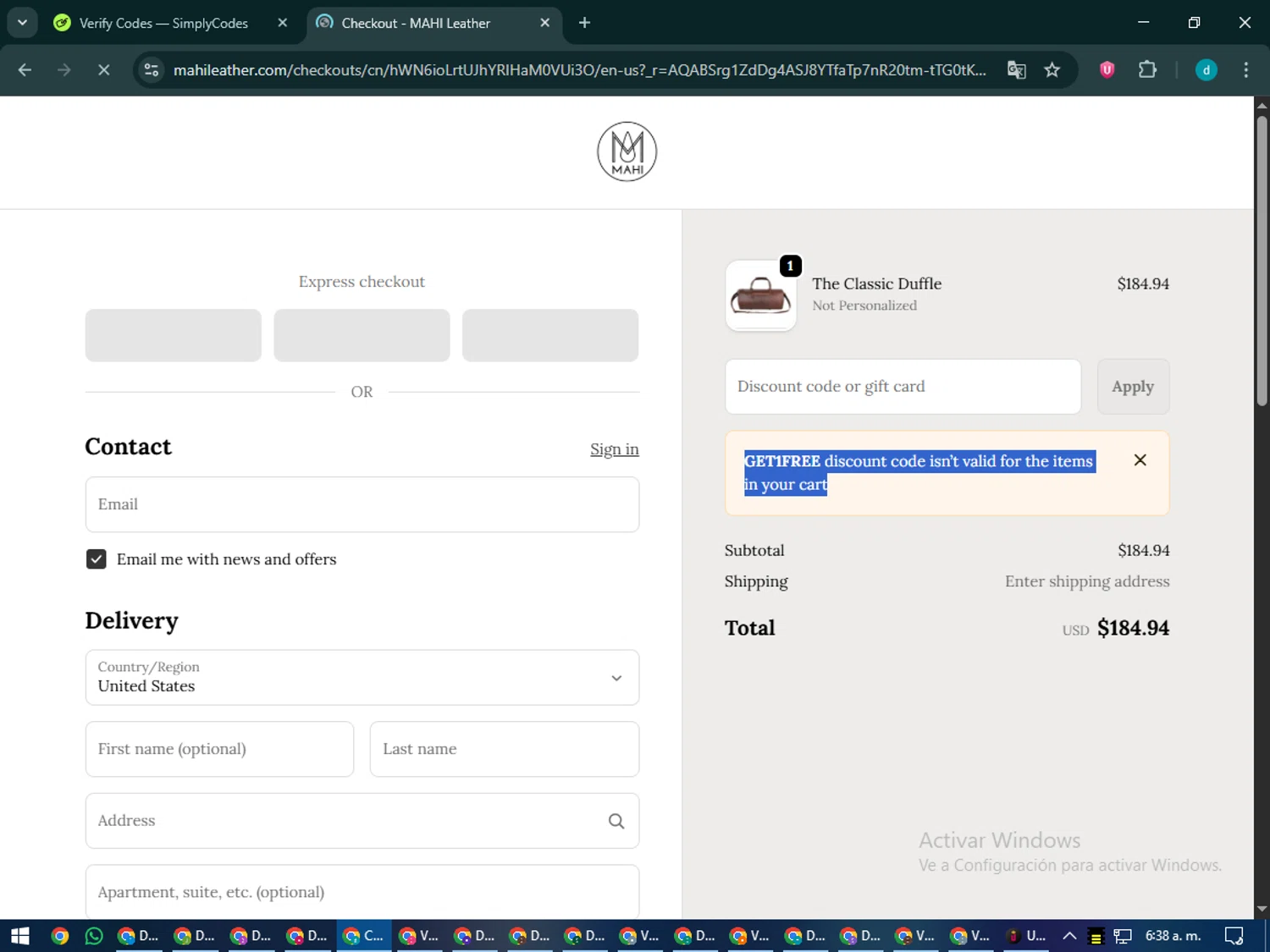
Task: Click the yellow-striped tray icon
Action: tap(1096, 936)
